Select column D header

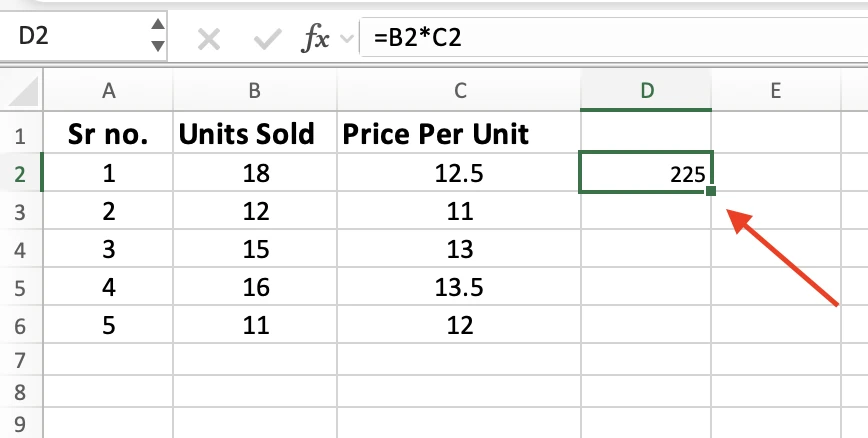(x=647, y=91)
